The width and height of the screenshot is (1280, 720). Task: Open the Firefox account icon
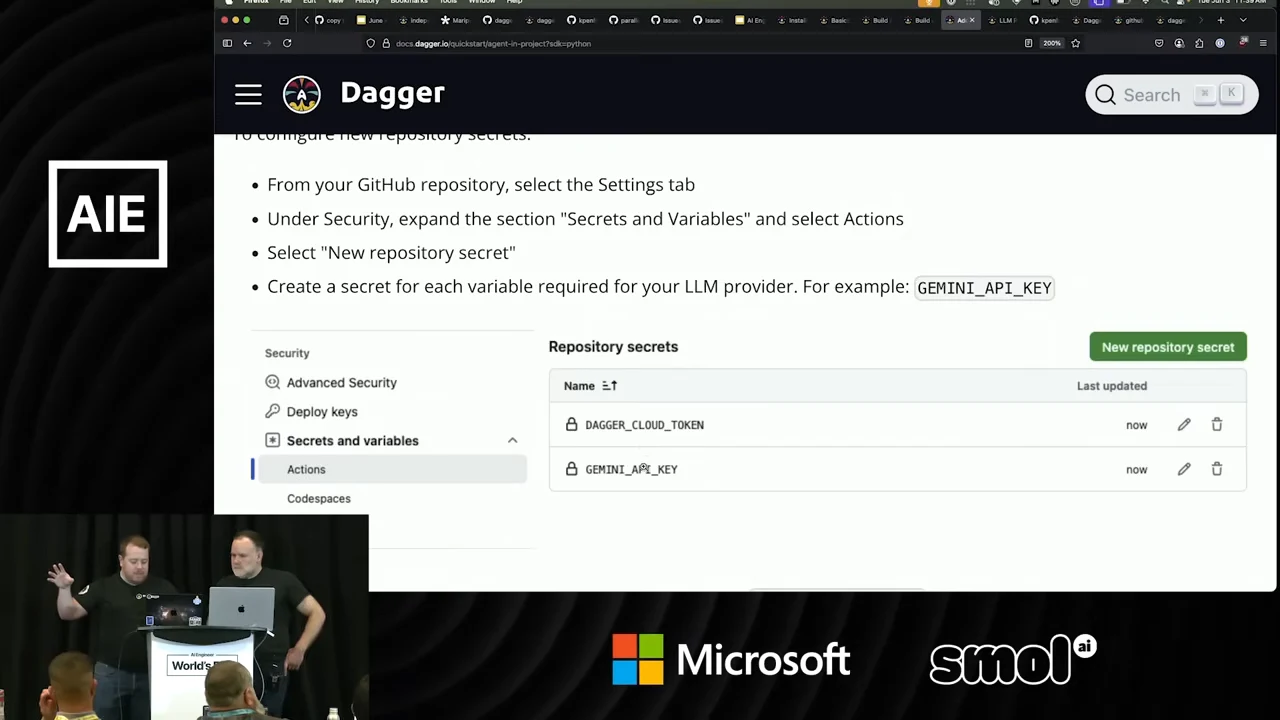1179,43
